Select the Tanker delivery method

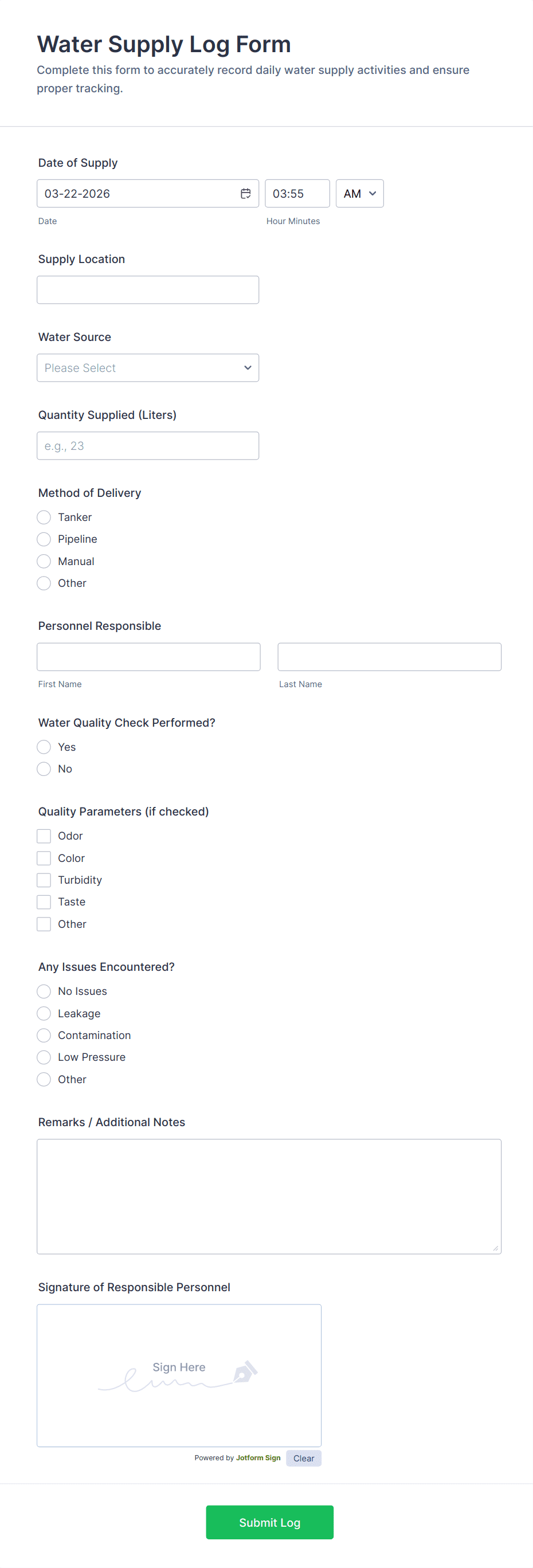44,518
